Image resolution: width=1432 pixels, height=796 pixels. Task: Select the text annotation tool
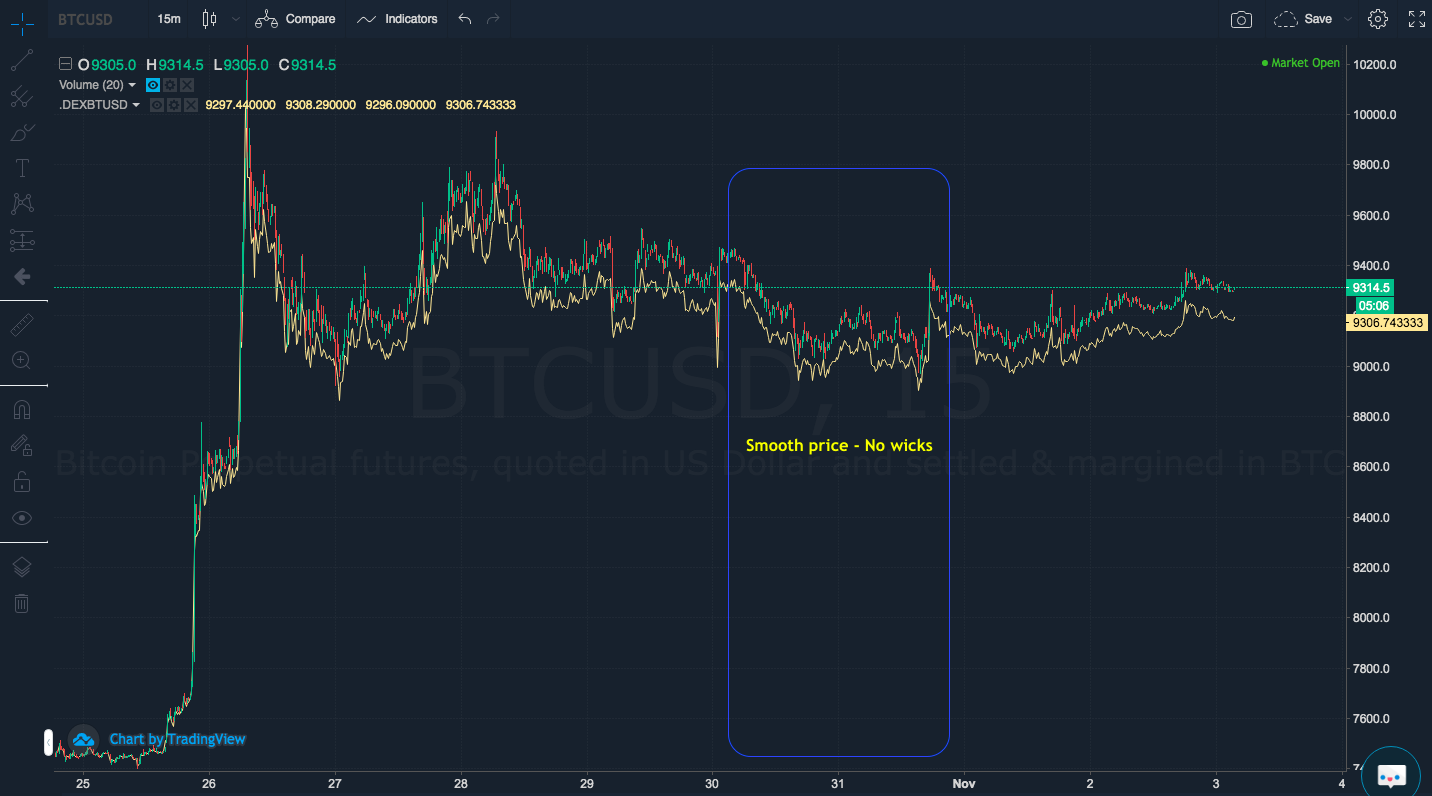click(22, 168)
